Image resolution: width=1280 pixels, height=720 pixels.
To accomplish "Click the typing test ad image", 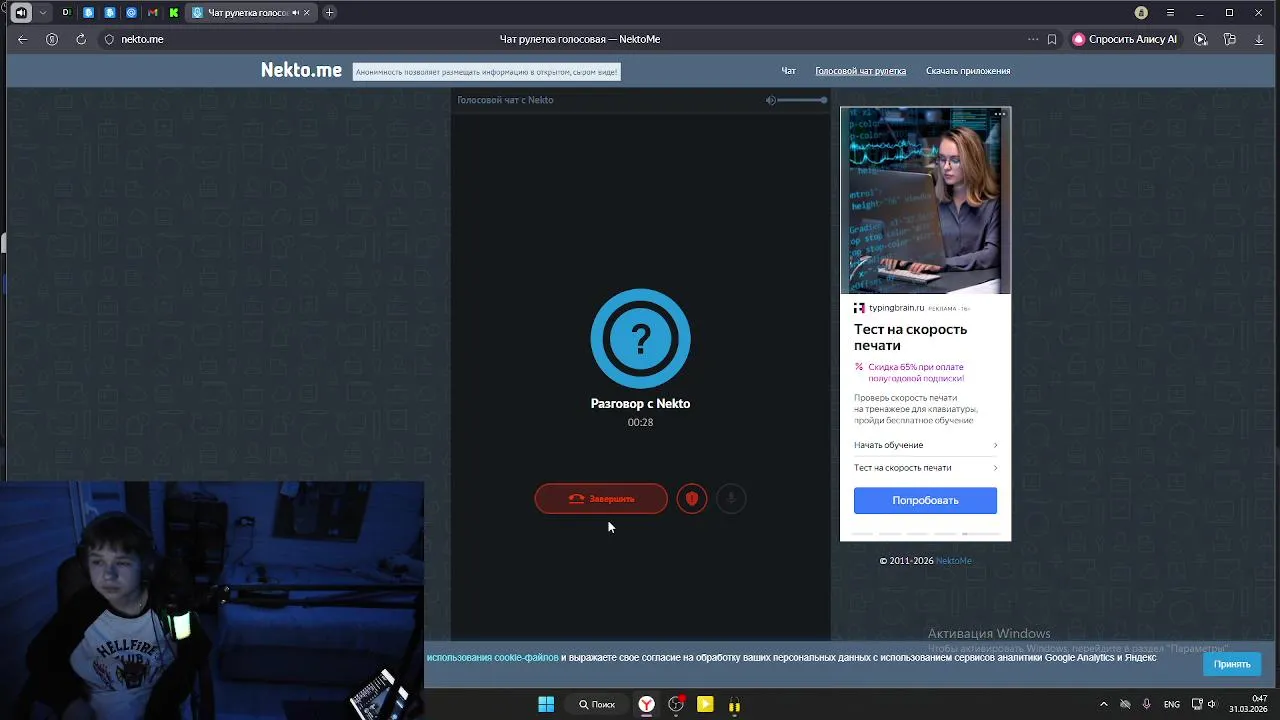I will coord(925,200).
